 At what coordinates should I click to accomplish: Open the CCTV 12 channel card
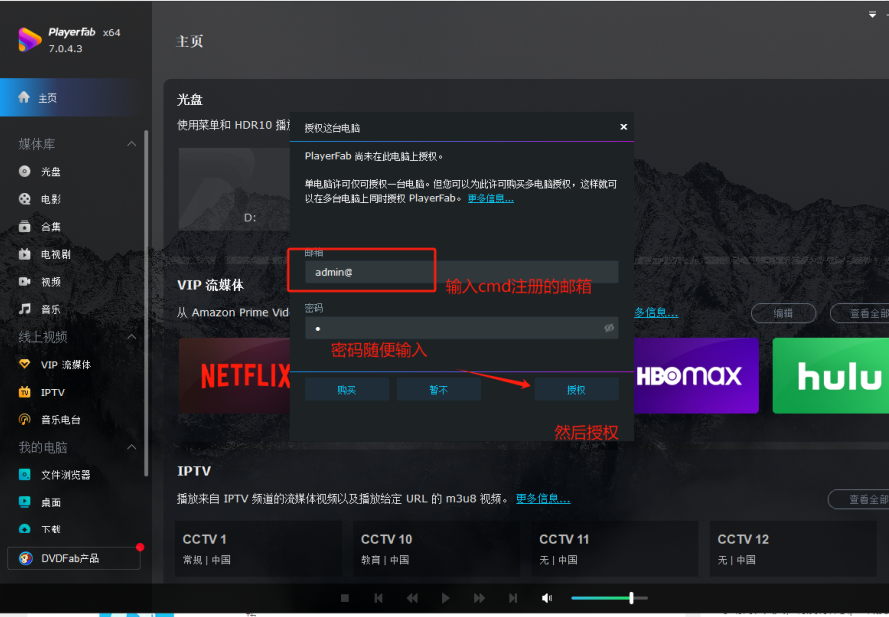[x=793, y=549]
